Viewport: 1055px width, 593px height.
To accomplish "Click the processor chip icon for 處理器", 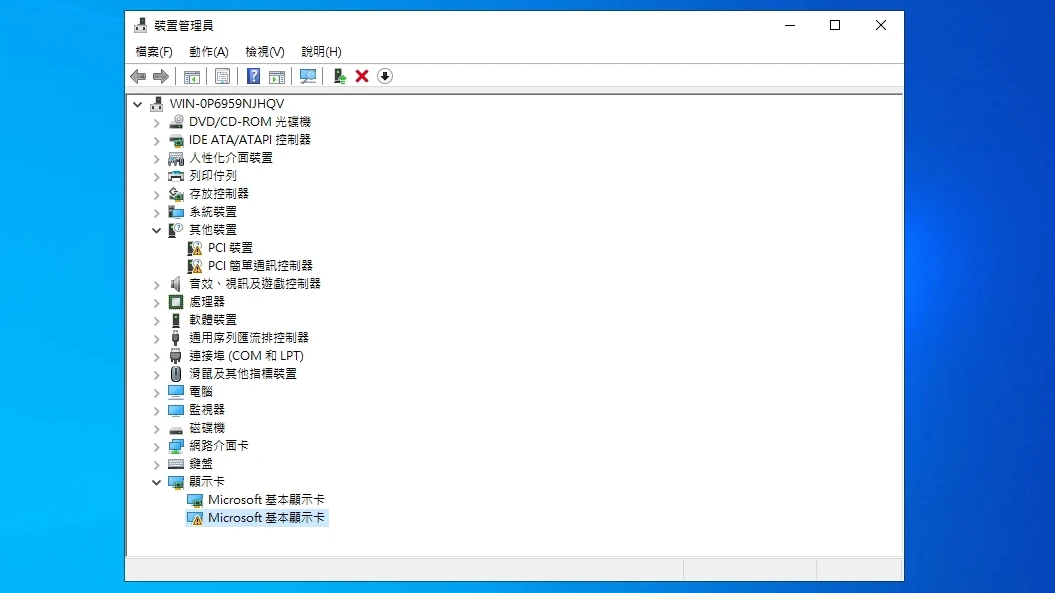I will pos(176,302).
